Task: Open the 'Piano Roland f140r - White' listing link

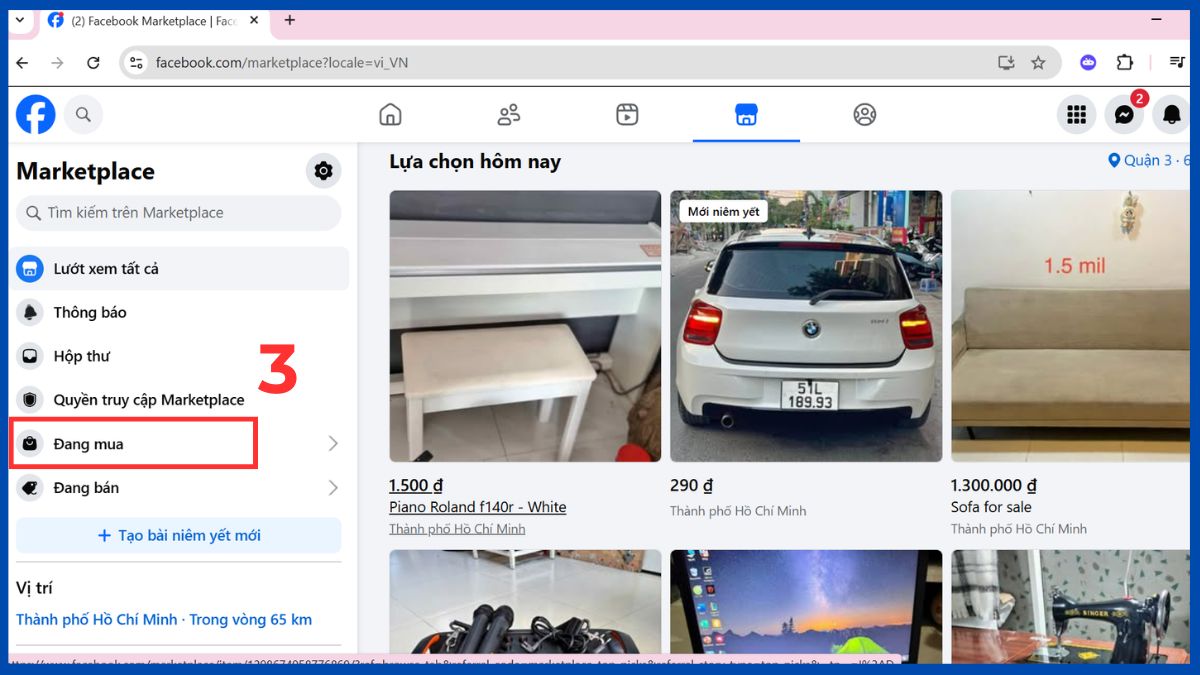Action: [478, 507]
